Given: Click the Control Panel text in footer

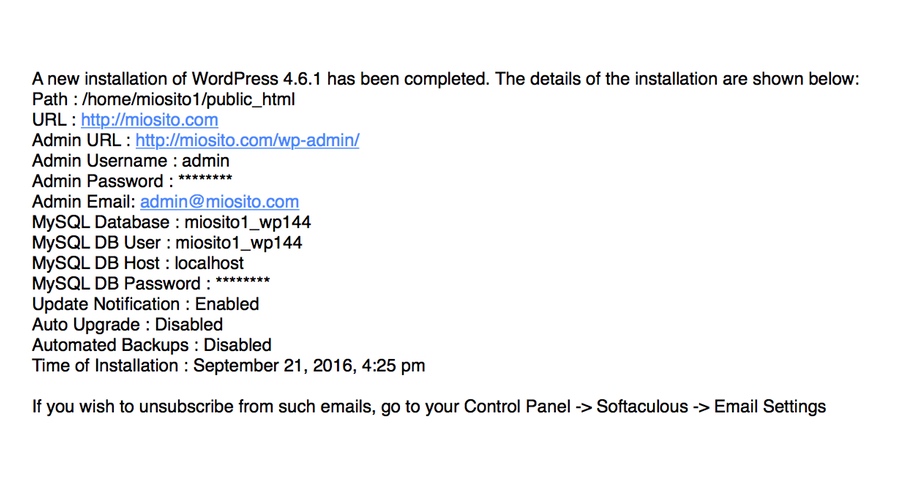Looking at the screenshot, I should [x=517, y=406].
